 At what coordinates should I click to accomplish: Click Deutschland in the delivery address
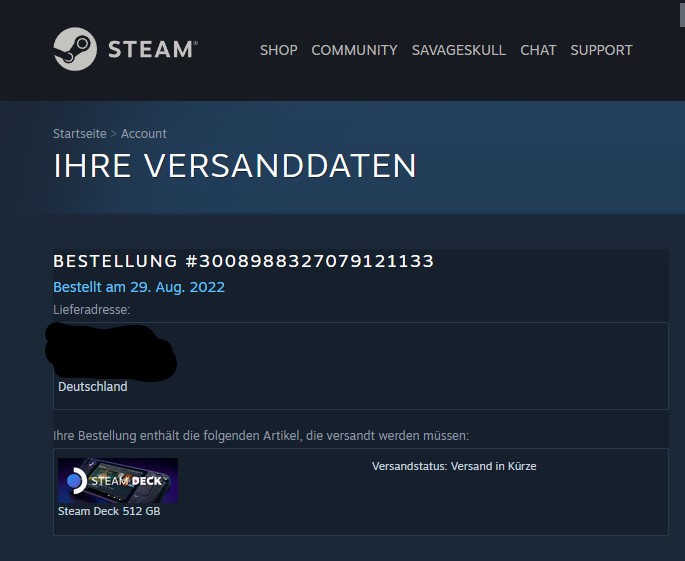click(x=93, y=387)
